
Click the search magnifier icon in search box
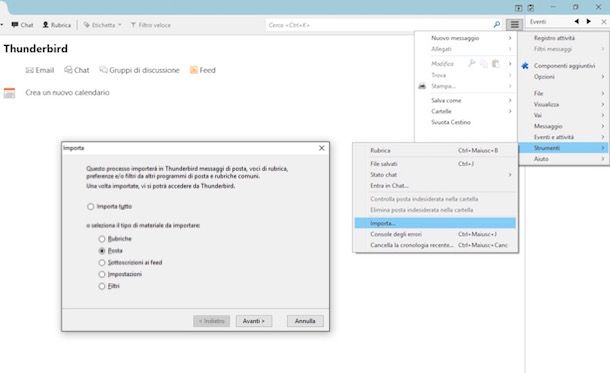coord(497,25)
